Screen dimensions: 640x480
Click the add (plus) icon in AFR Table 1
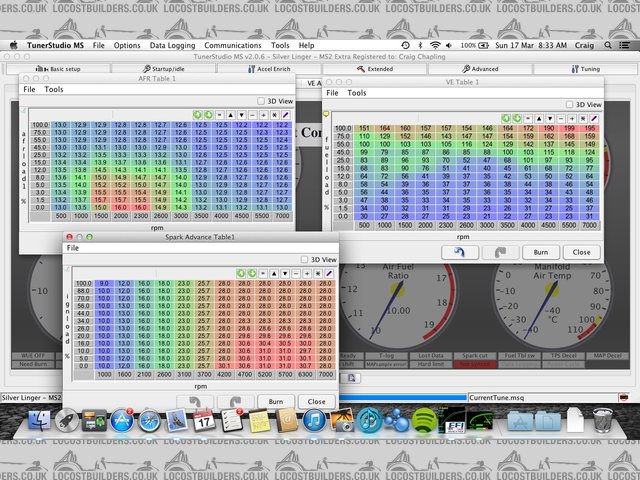click(264, 115)
